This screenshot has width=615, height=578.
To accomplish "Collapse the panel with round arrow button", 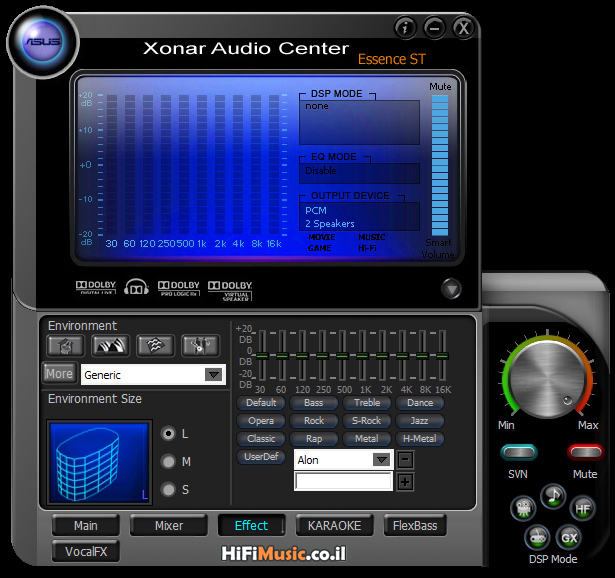I will pyautogui.click(x=451, y=289).
